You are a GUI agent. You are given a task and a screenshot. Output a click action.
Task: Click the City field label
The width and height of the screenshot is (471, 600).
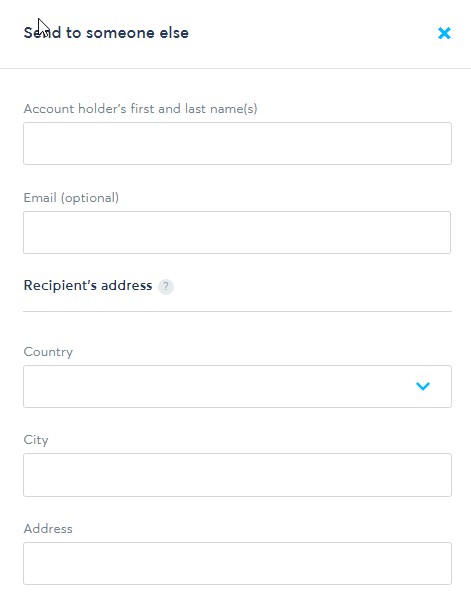[36, 440]
